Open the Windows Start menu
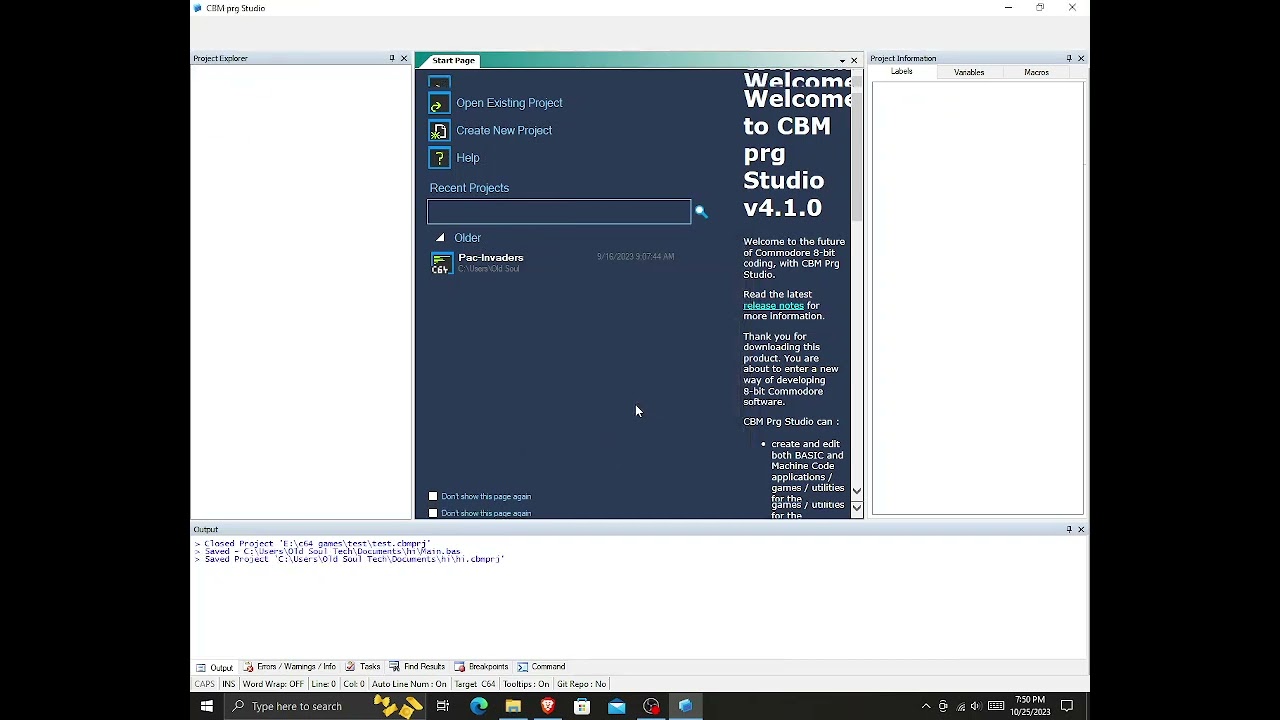 click(207, 706)
